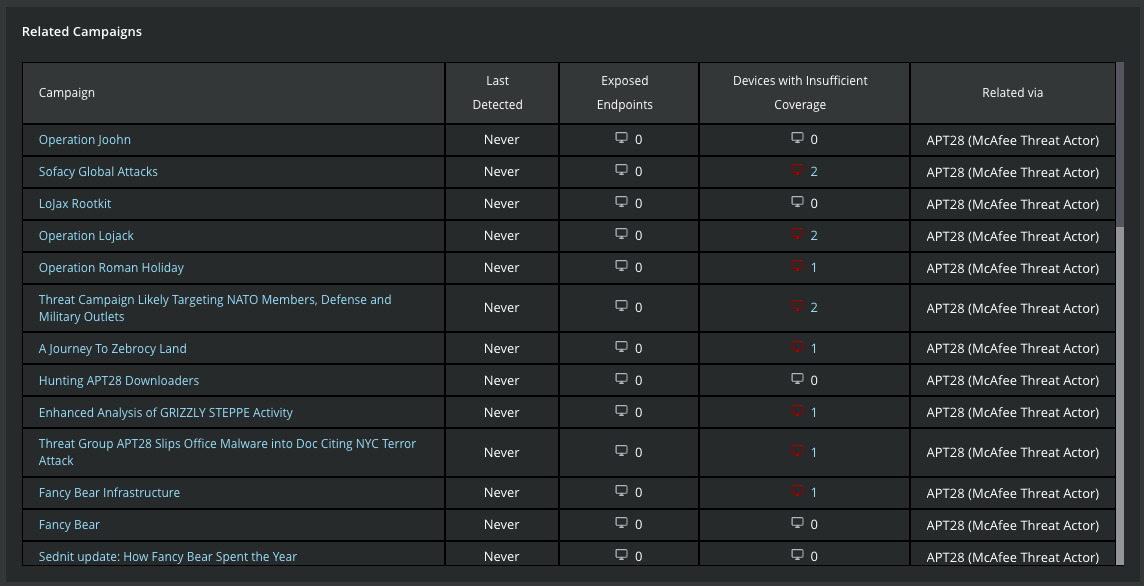Viewport: 1144px width, 586px height.
Task: Click the Never cell in the Hunting APT28 Downloaders row
Action: pyautogui.click(x=502, y=381)
